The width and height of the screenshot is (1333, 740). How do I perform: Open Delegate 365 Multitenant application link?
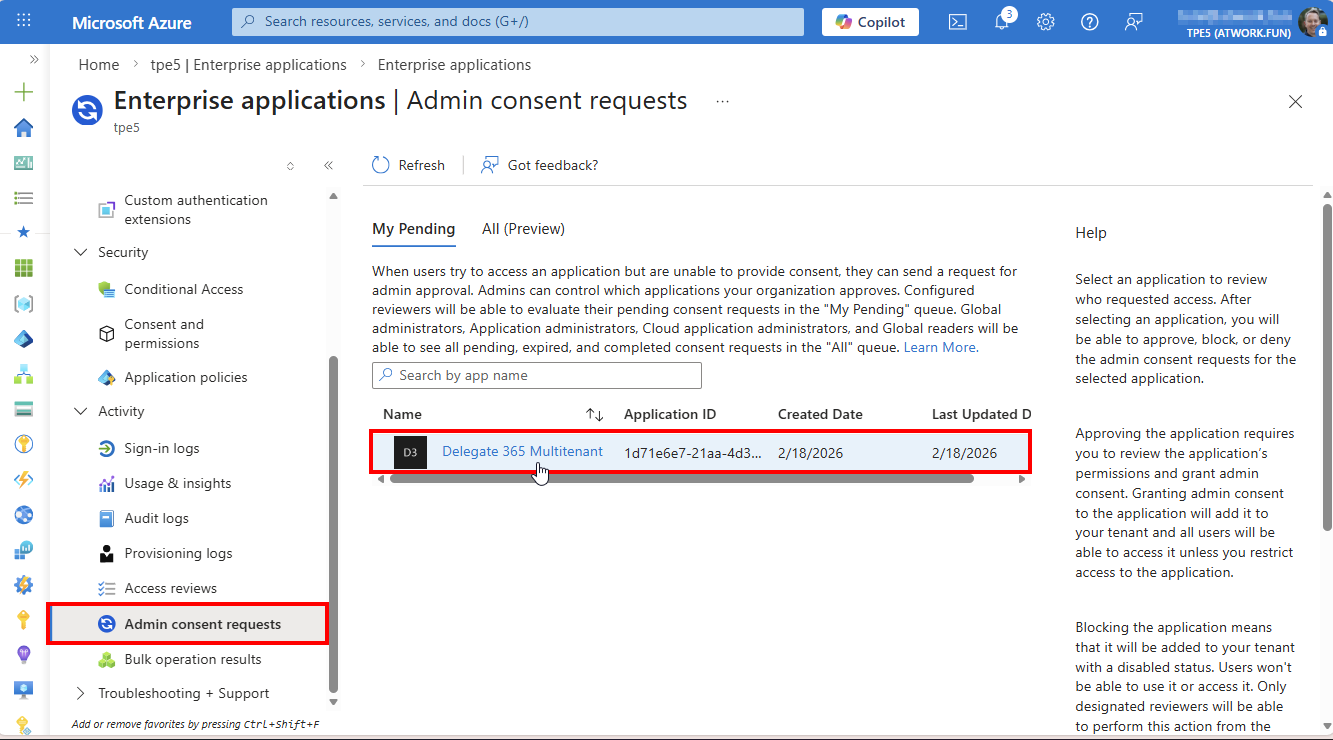(x=522, y=451)
